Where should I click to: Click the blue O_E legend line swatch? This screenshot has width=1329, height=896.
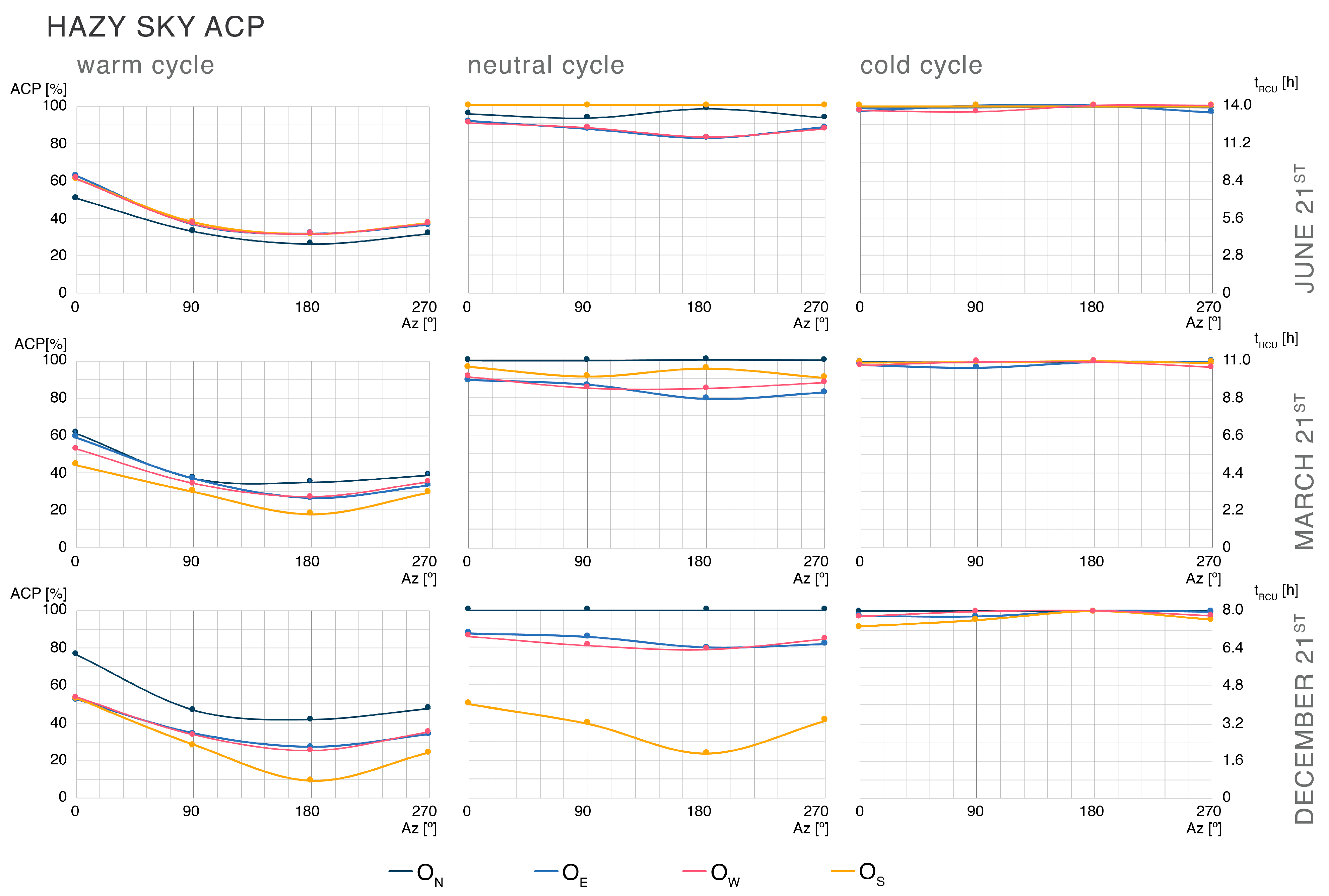546,872
